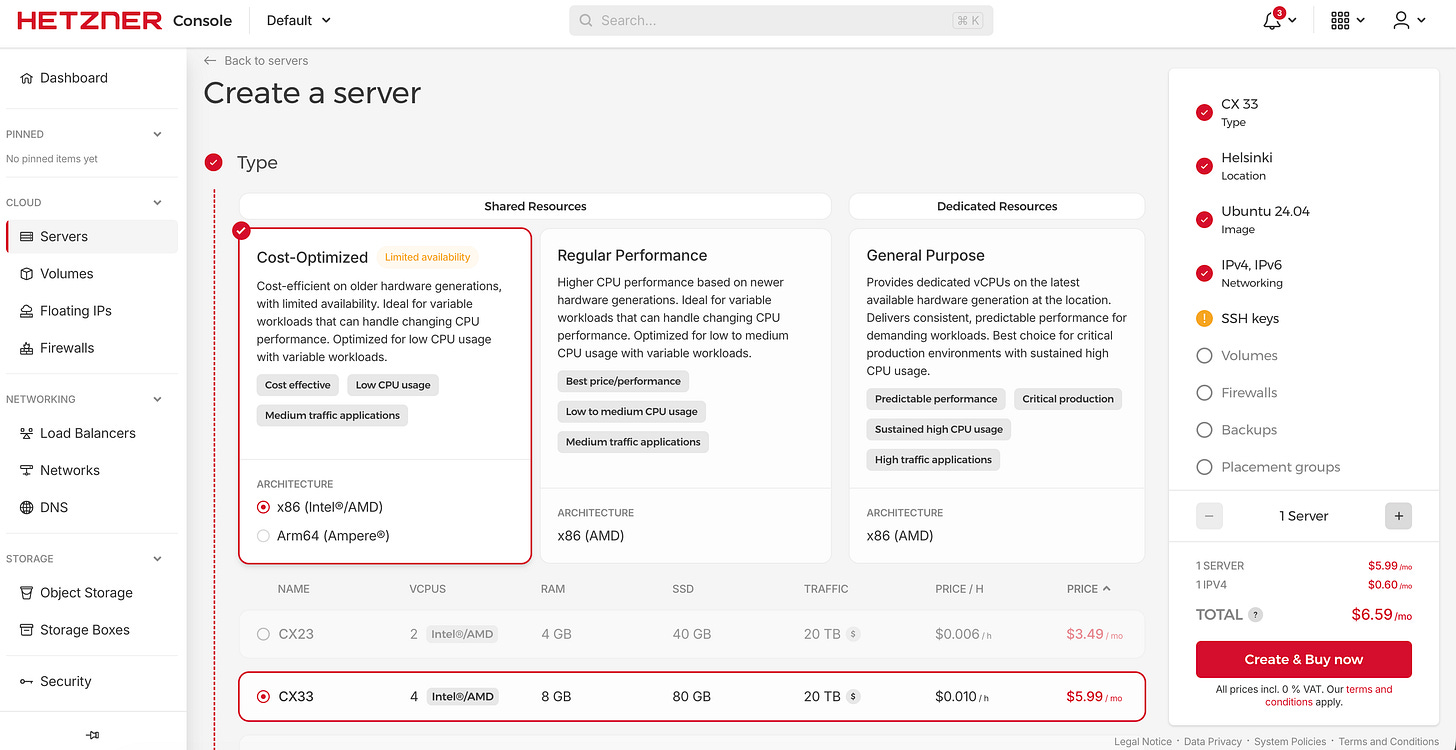1456x750 pixels.
Task: Click the Limited availability badge
Action: (427, 258)
